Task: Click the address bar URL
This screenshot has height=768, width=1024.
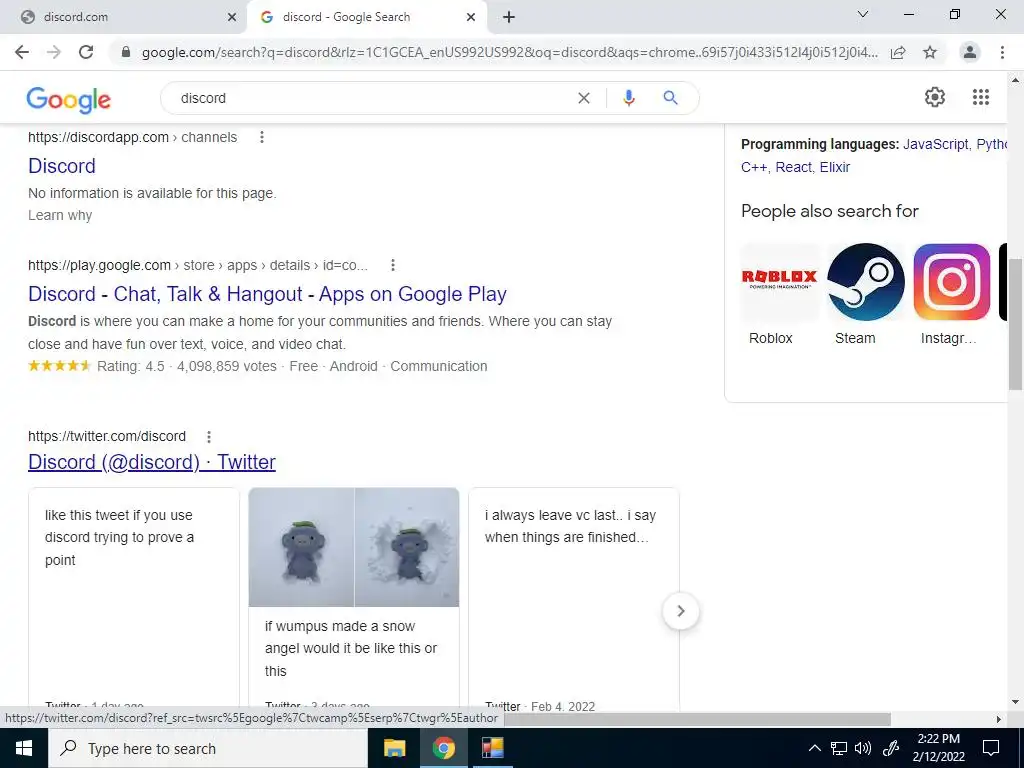Action: (x=509, y=52)
